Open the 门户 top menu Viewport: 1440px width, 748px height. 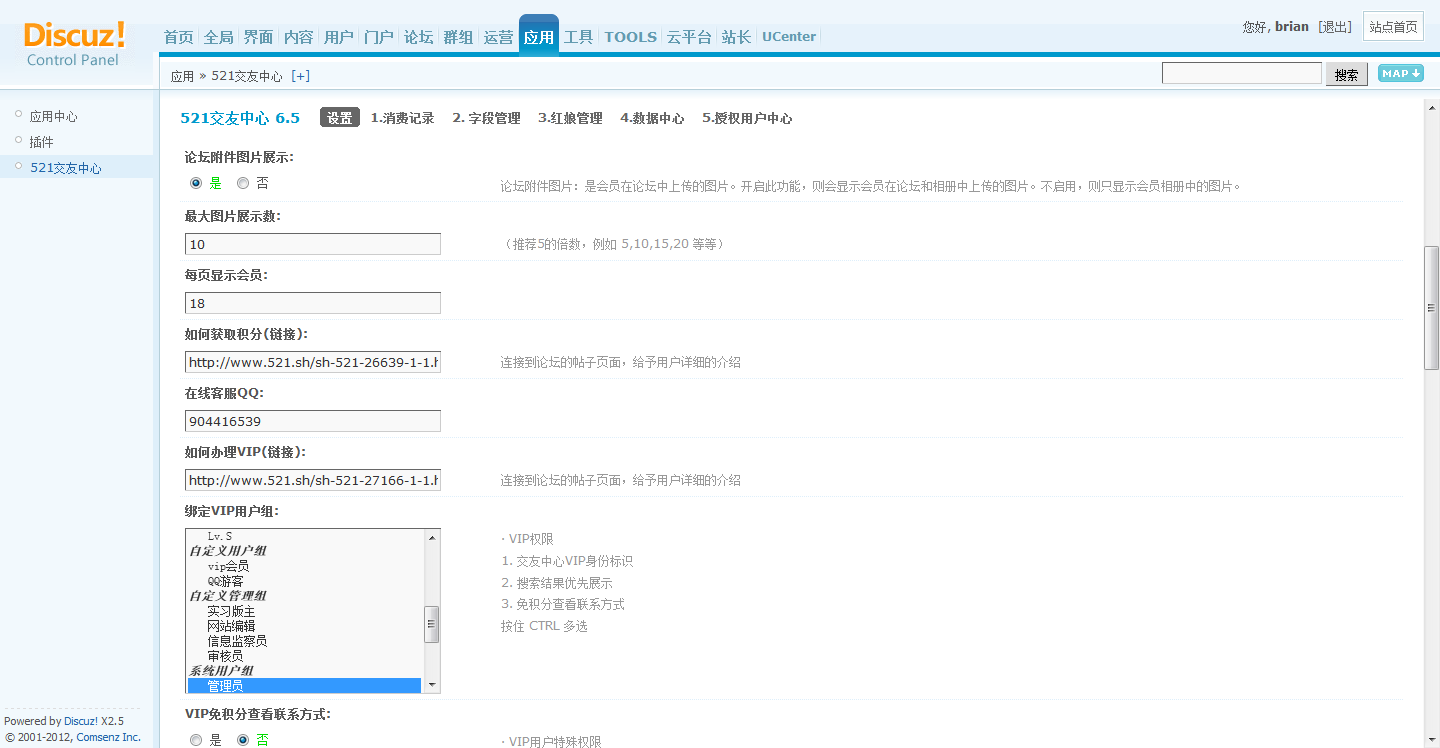click(379, 37)
